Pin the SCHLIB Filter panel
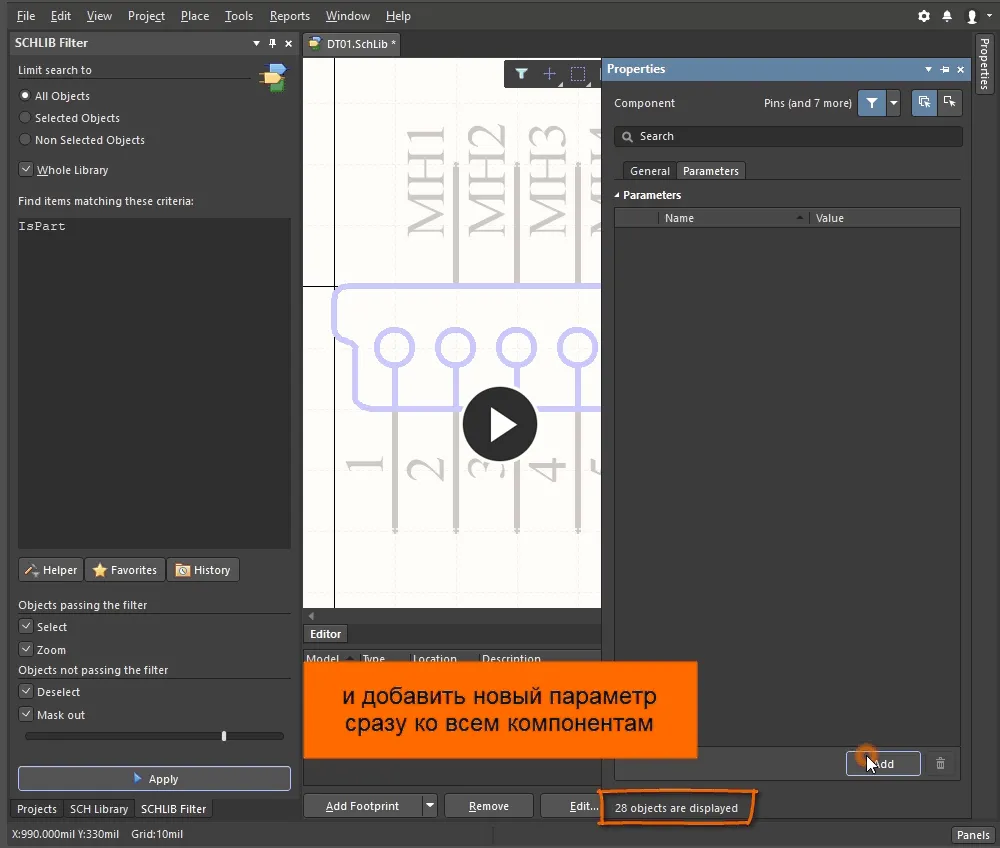This screenshot has height=848, width=1000. pyautogui.click(x=272, y=43)
